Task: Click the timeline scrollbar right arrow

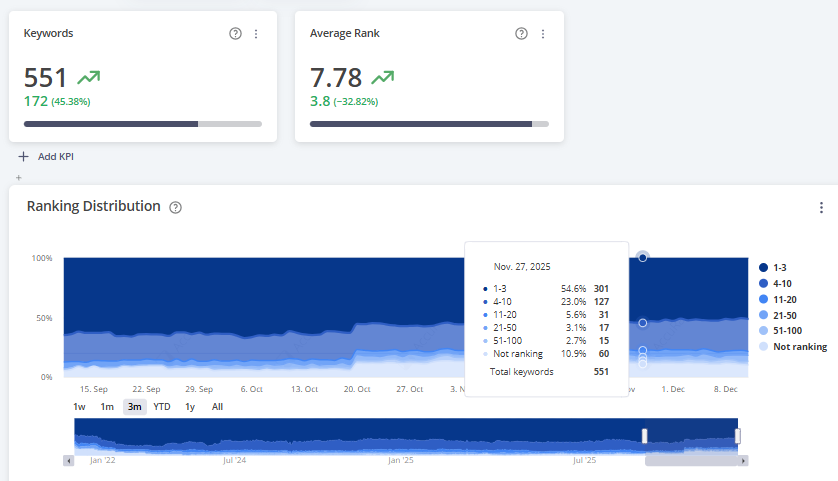Action: [x=742, y=461]
